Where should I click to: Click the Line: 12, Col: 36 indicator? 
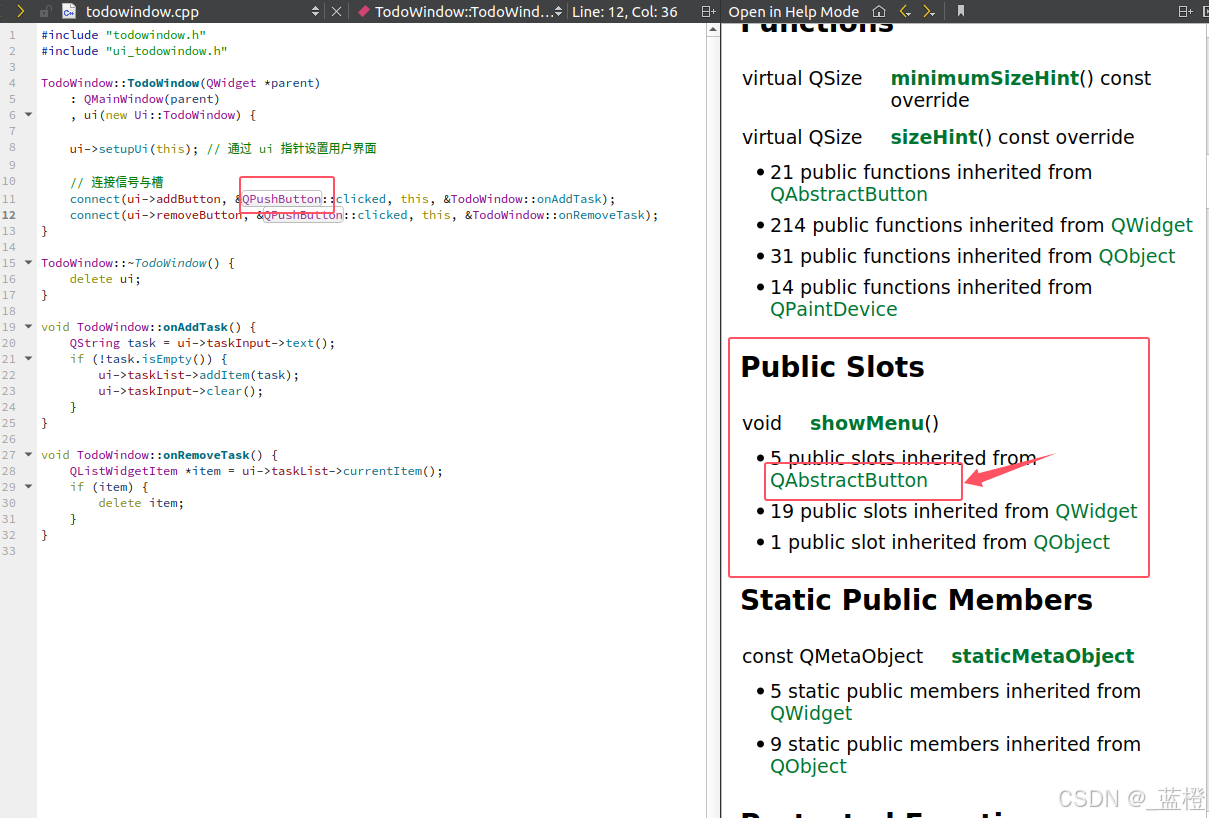(624, 11)
